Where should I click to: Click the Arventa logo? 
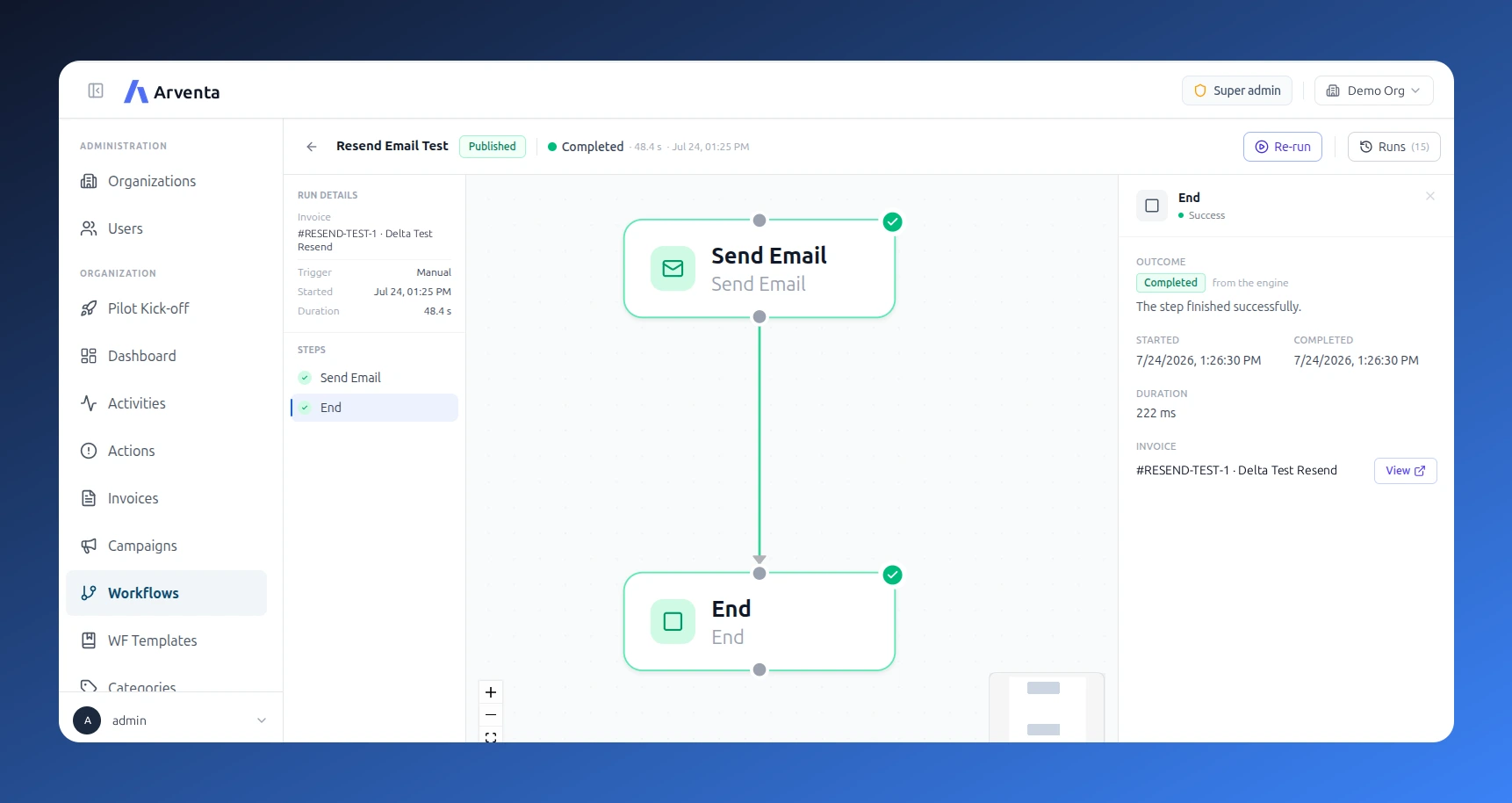pos(172,91)
